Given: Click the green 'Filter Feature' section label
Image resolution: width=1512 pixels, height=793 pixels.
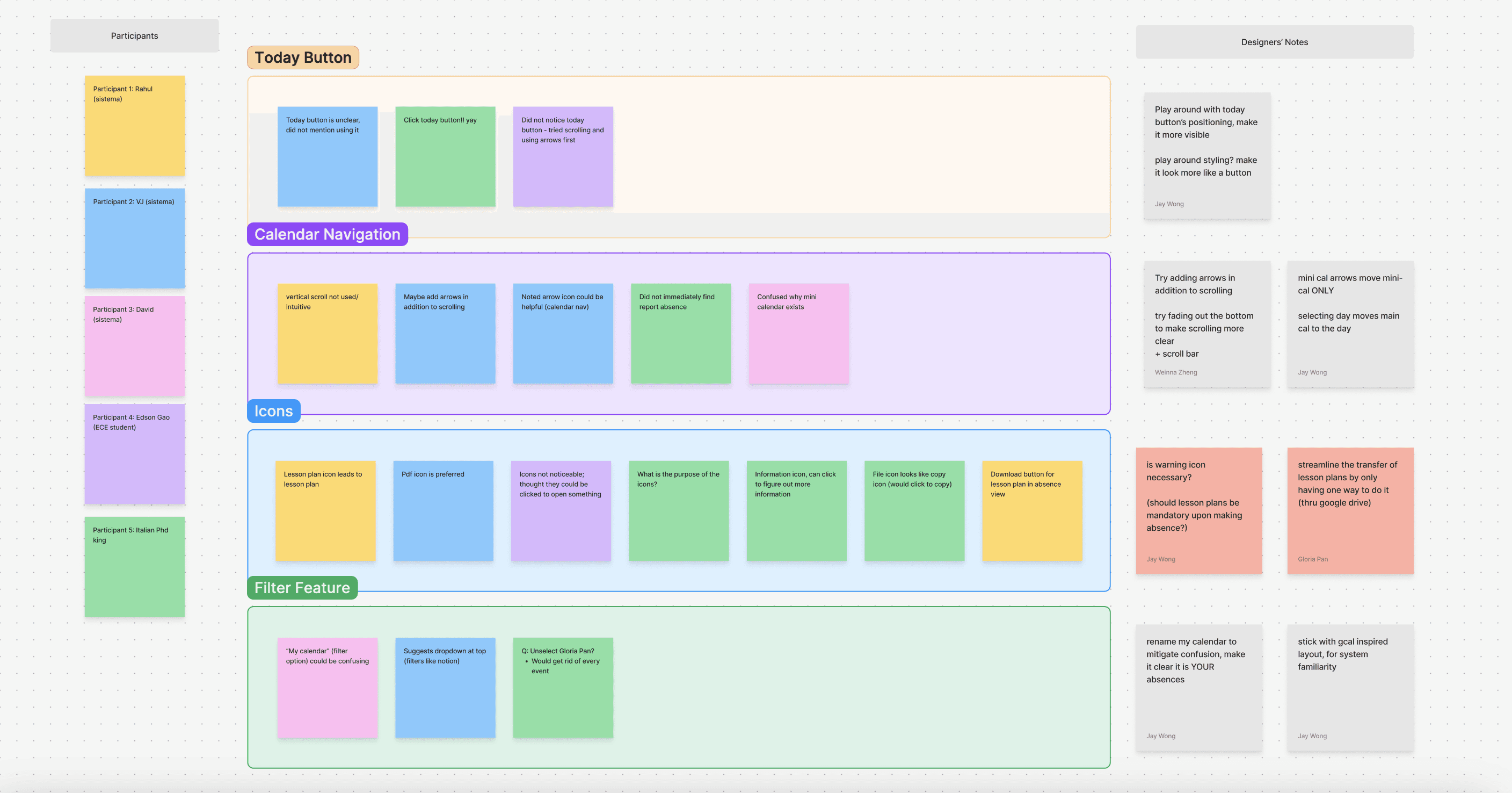Looking at the screenshot, I should tap(302, 588).
